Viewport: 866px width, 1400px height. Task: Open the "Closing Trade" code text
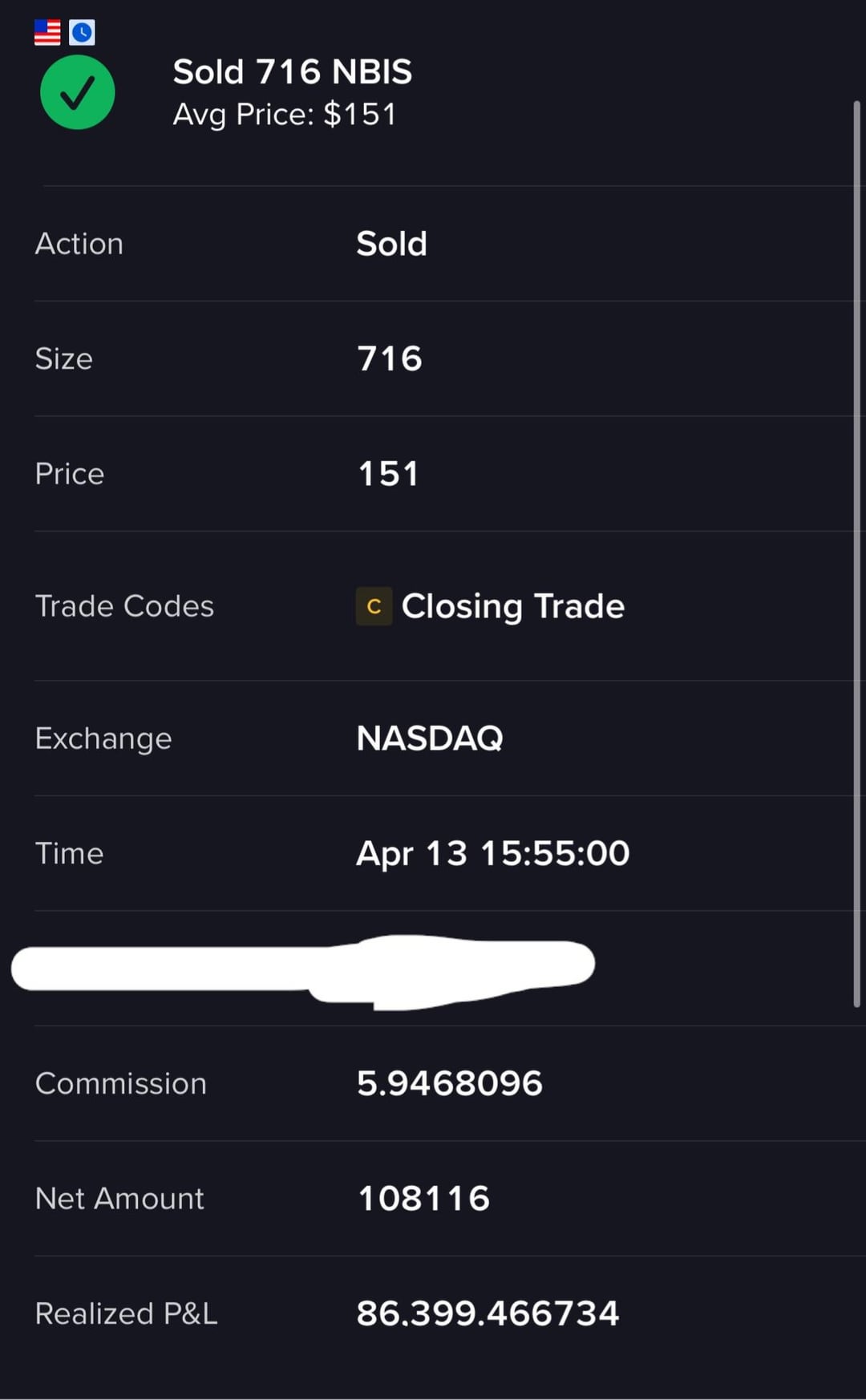tap(512, 606)
